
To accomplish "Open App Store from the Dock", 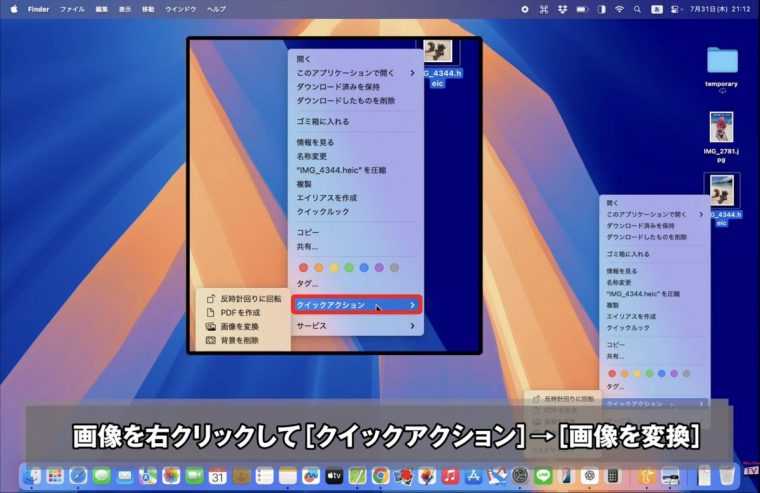I will [x=474, y=476].
